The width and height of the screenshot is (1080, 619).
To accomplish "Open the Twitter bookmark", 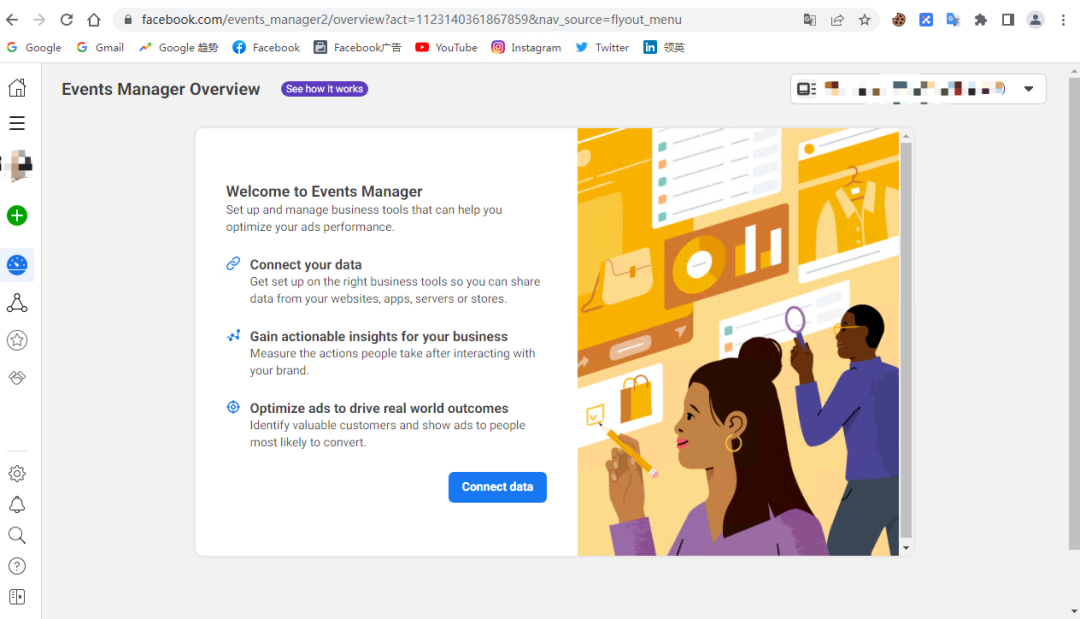I will (602, 48).
